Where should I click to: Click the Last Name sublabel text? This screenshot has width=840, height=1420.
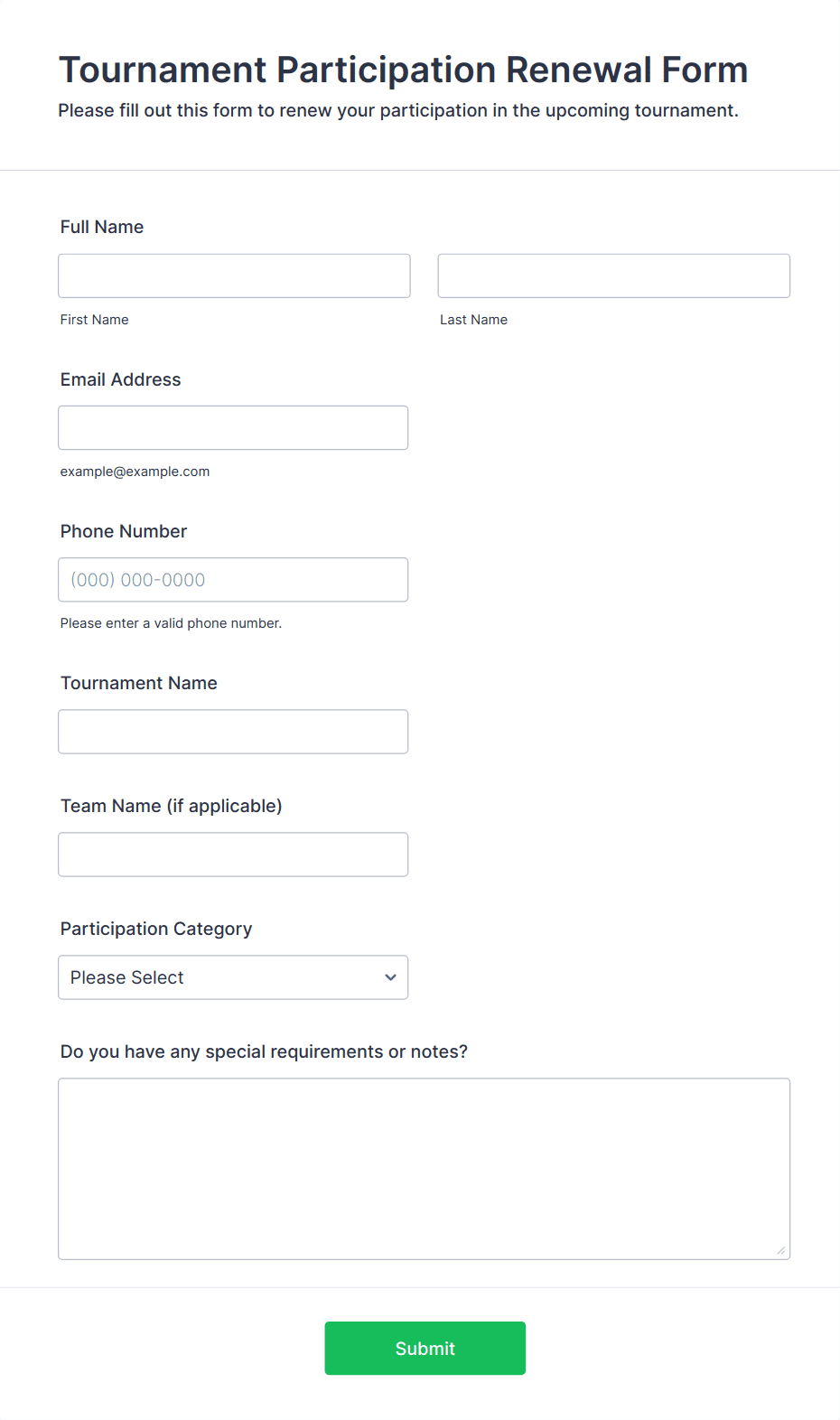[x=473, y=320]
